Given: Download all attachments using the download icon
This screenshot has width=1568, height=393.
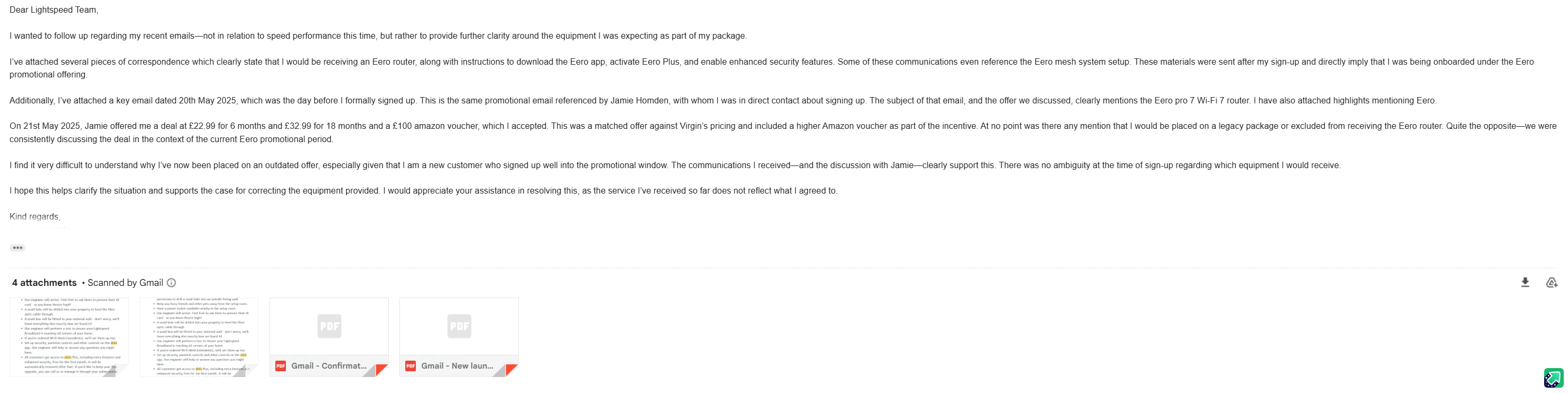Looking at the screenshot, I should [1525, 282].
